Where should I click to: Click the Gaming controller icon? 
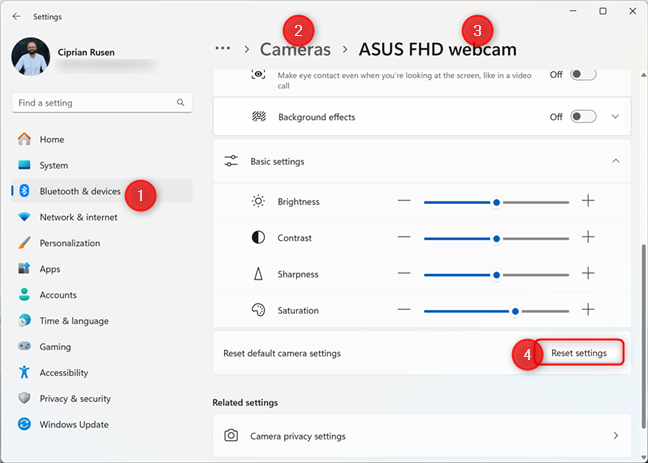tap(24, 346)
